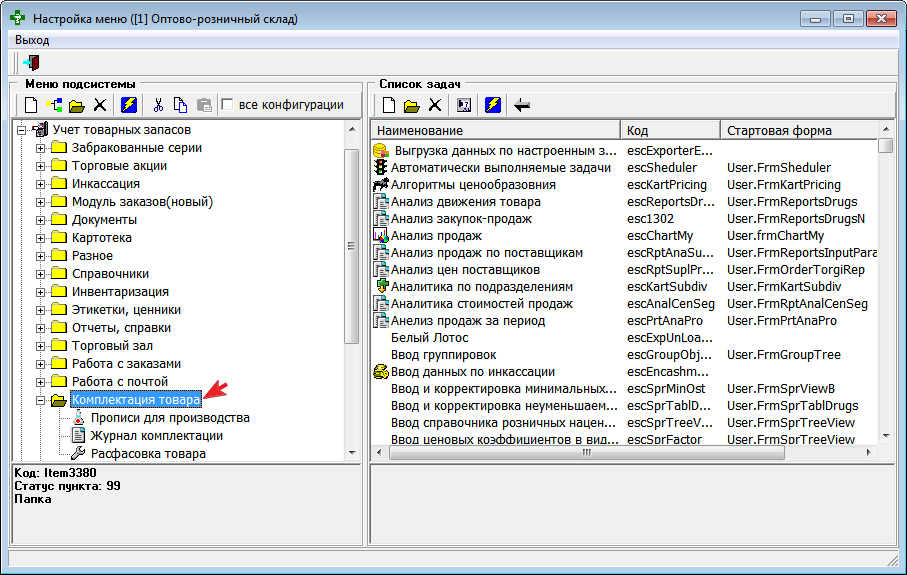Screen dimensions: 907x575
Task: Enable the 'все конфигурации' checkbox
Action: 228,105
